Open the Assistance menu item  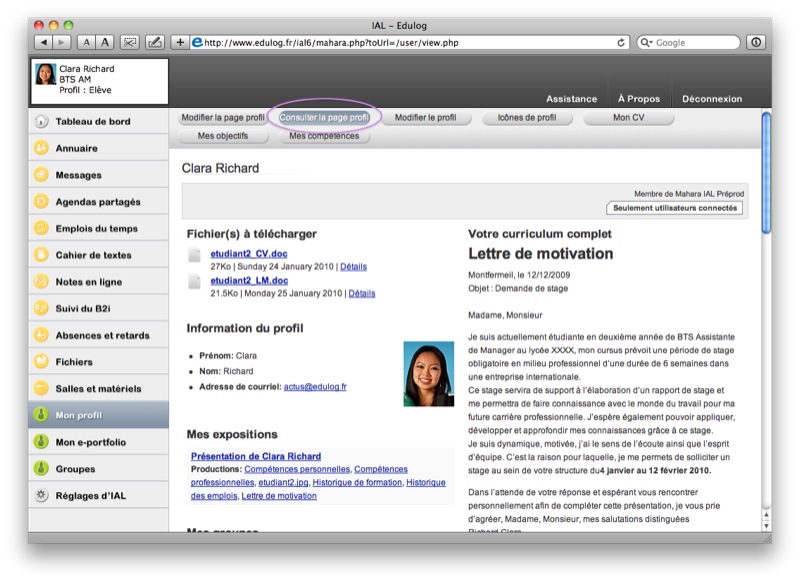[571, 99]
